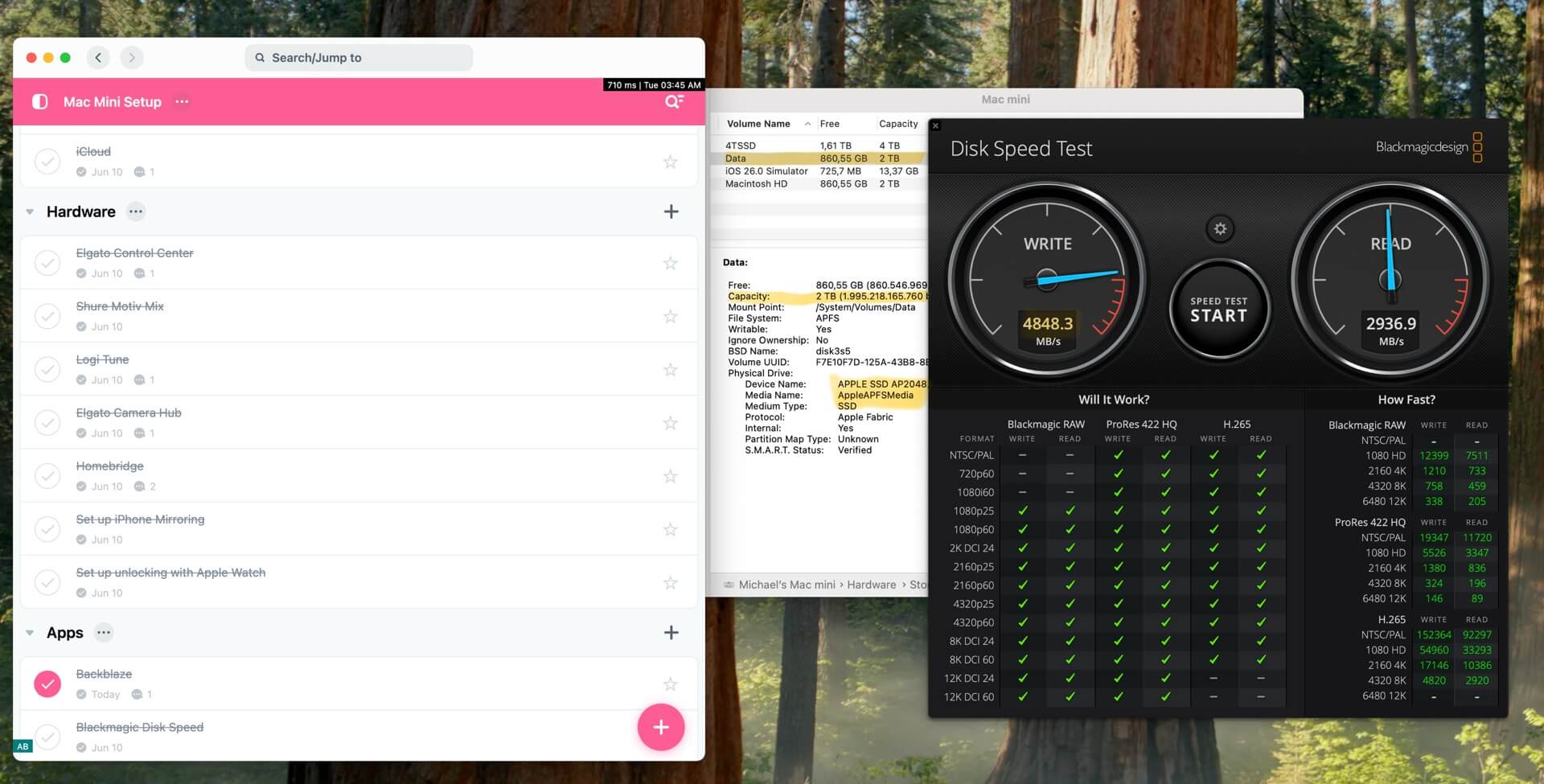The image size is (1544, 784).
Task: Star the Elgato Camera Hub task
Action: pos(670,423)
